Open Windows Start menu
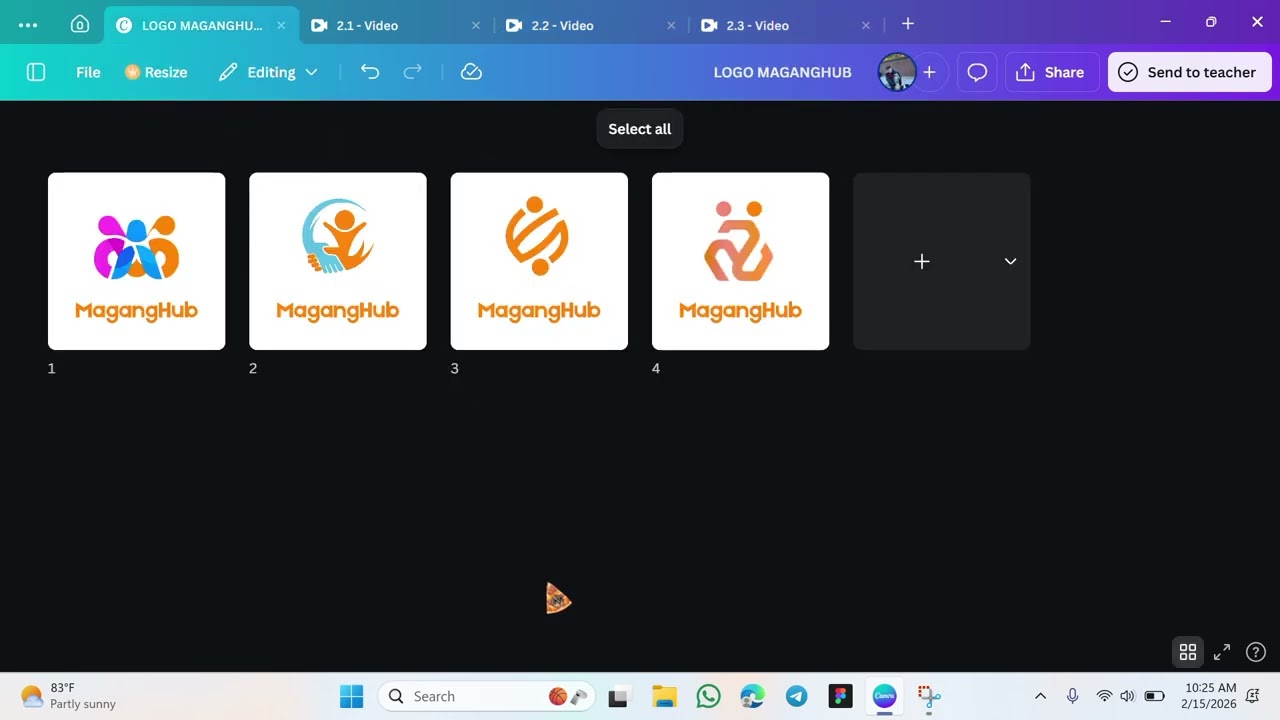Screen dimensions: 1280x720 pos(351,696)
